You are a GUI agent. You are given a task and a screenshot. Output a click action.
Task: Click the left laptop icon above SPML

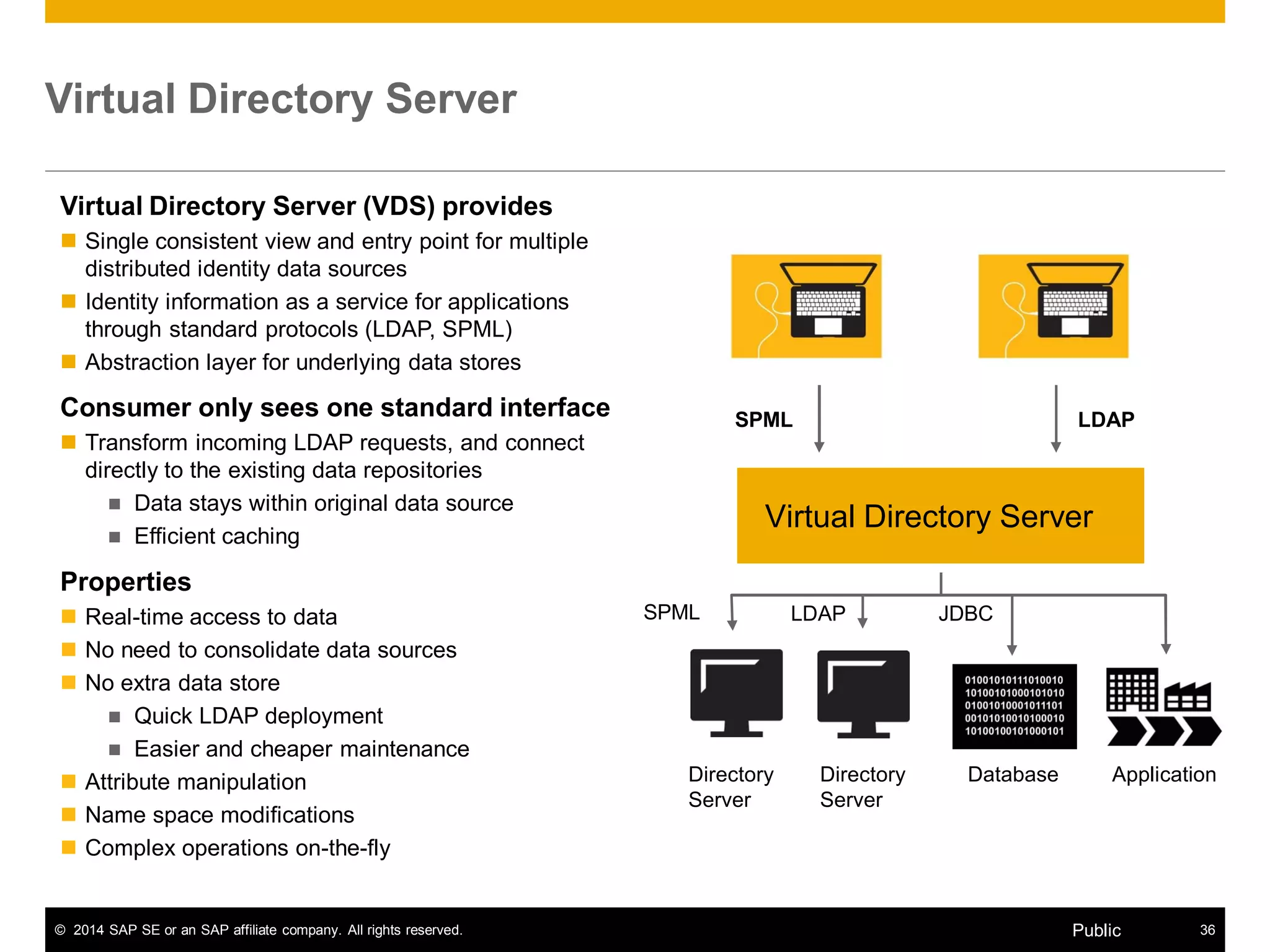(x=806, y=306)
